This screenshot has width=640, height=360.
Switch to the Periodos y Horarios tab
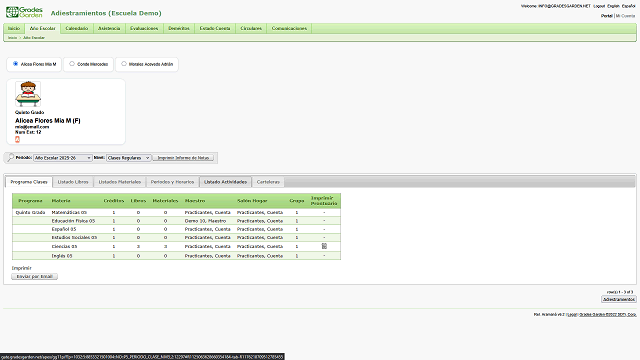(x=172, y=182)
